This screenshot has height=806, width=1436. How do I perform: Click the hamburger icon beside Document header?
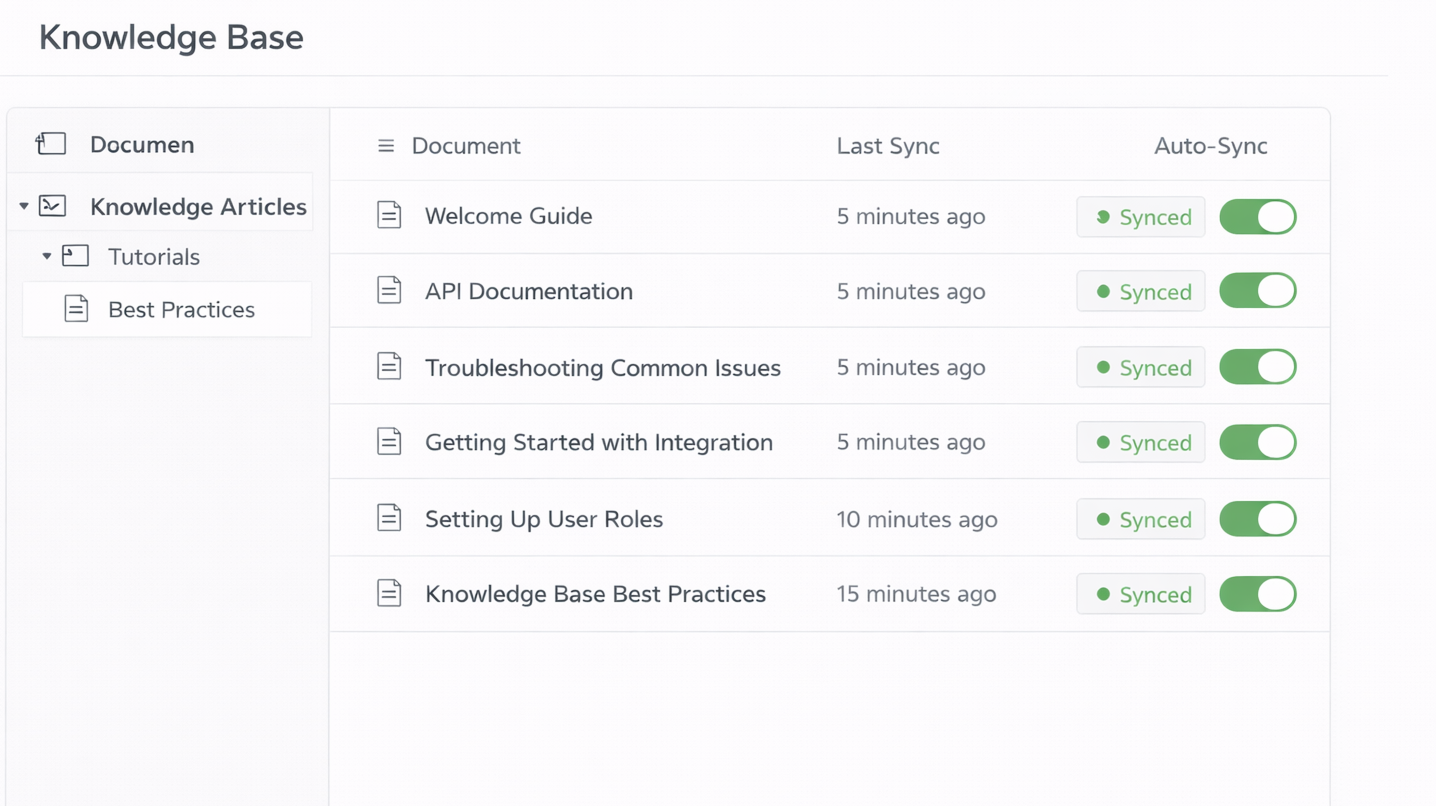(x=386, y=145)
